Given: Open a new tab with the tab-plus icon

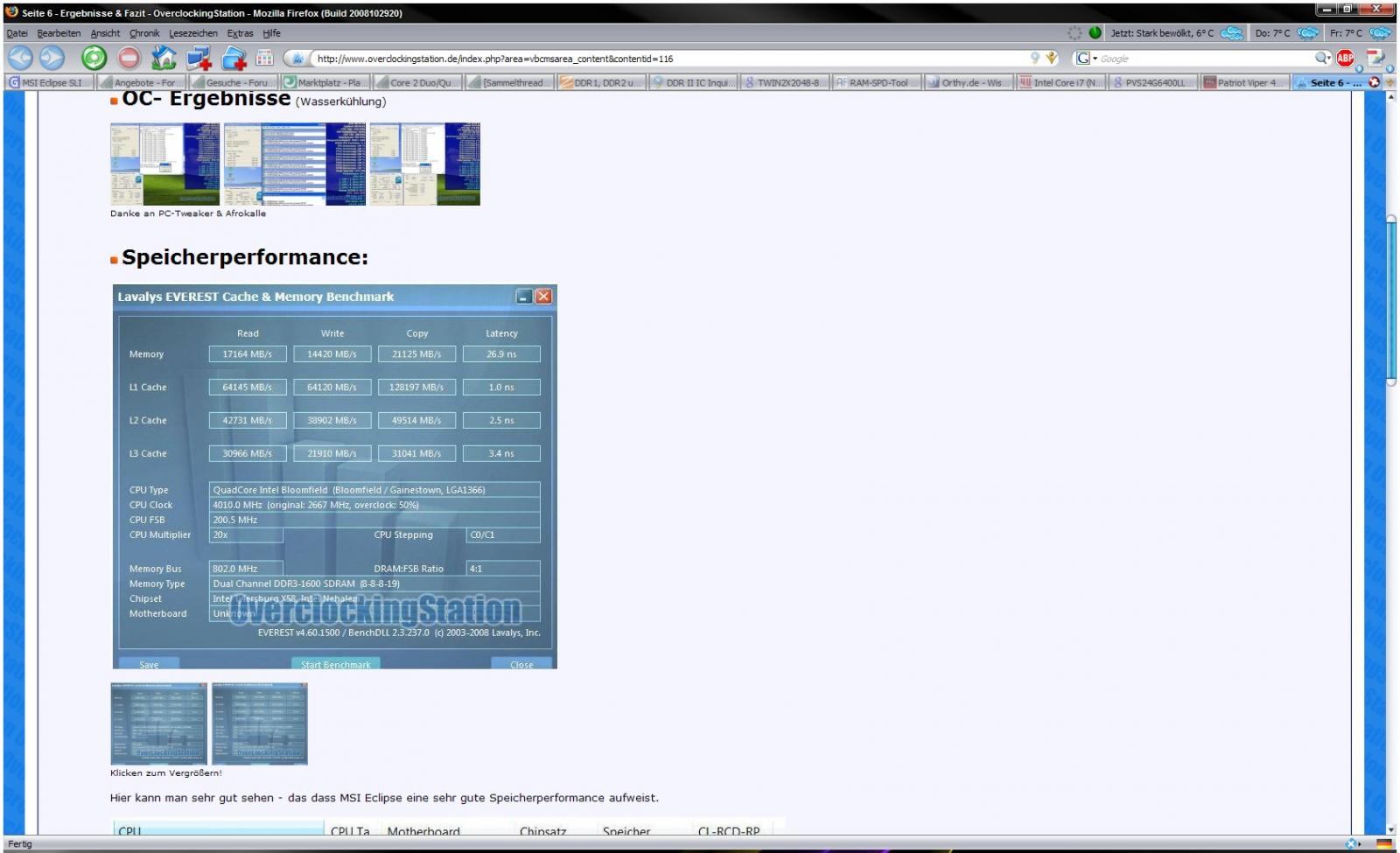Looking at the screenshot, I should point(199,59).
